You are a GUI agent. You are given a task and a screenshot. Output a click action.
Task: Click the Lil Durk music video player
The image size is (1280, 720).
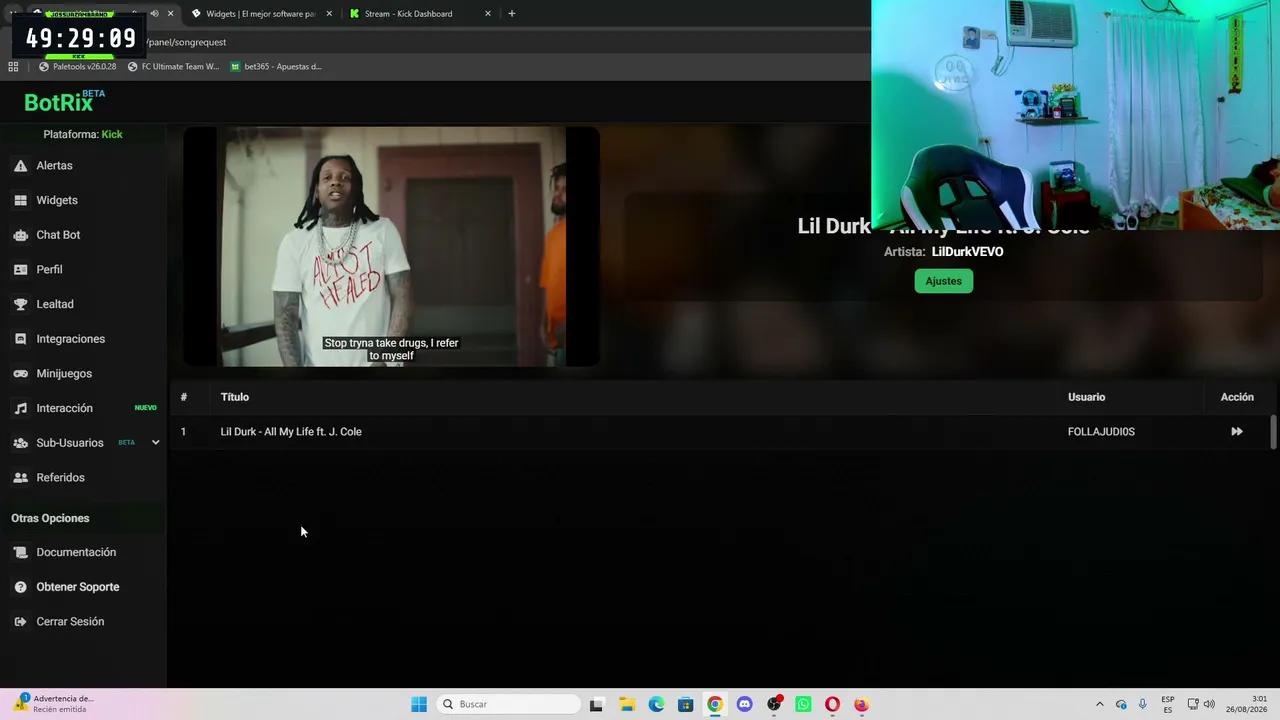(391, 246)
